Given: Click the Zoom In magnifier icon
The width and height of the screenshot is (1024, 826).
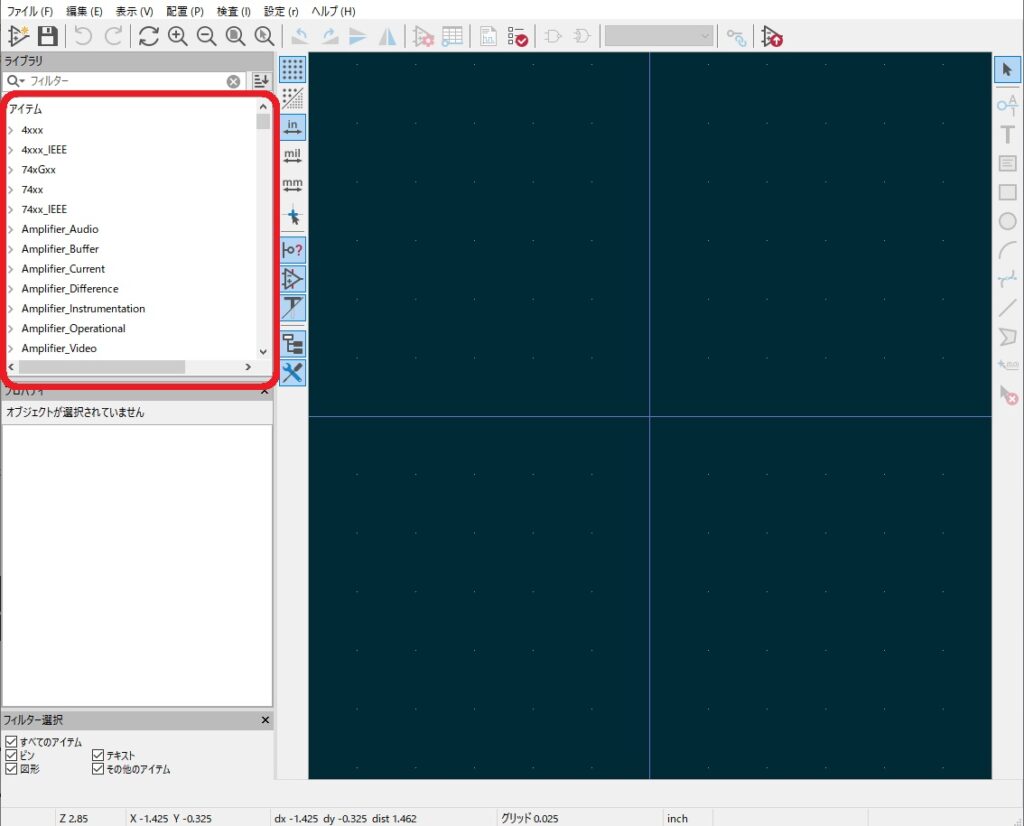Looking at the screenshot, I should 178,36.
